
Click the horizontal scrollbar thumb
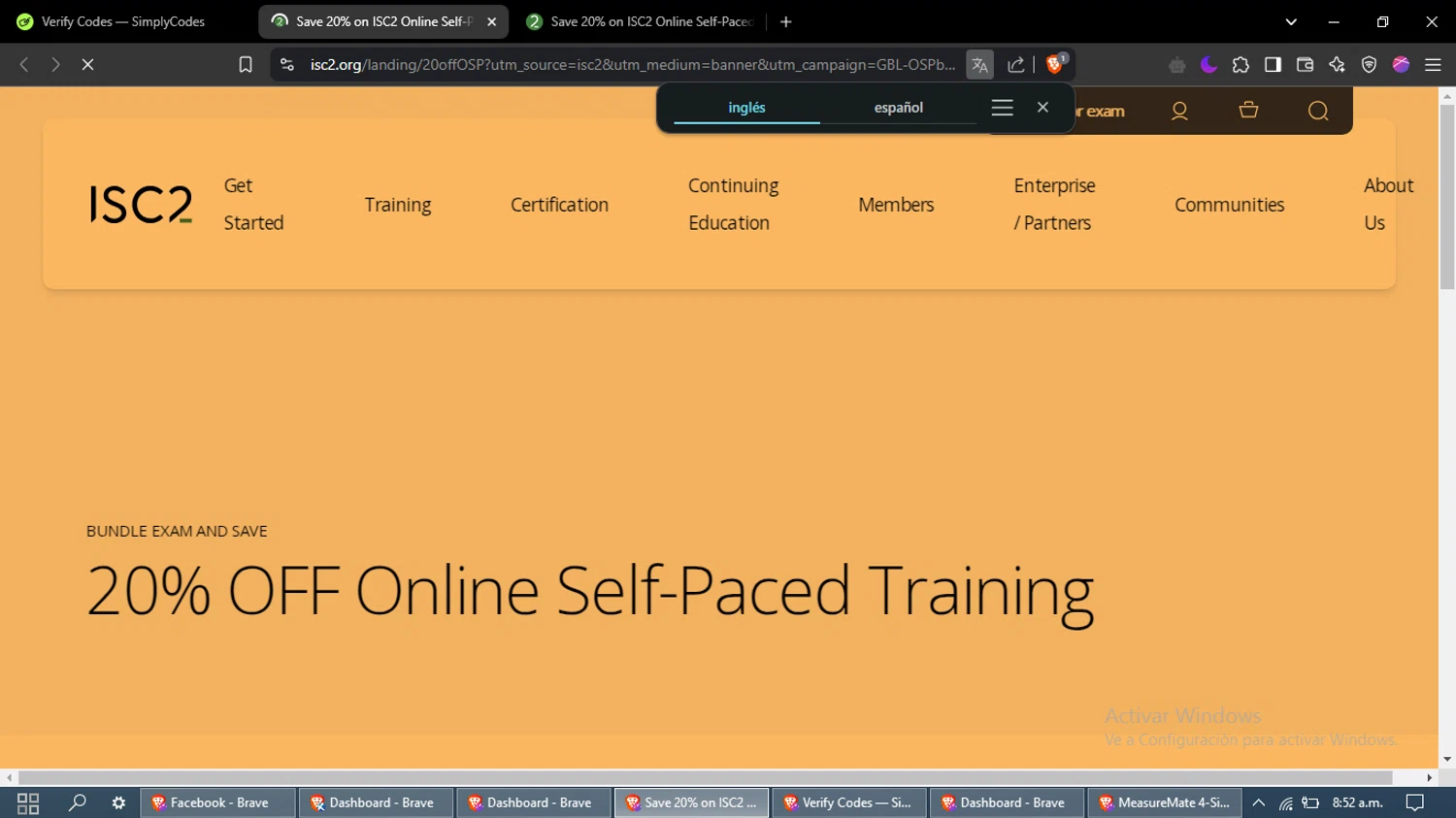pos(706,777)
